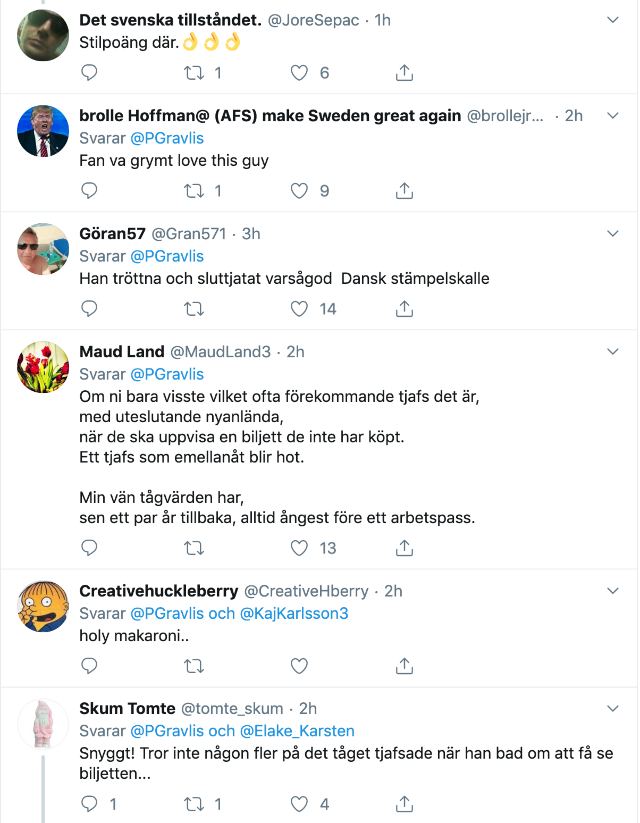Reply to Det svenska tillståndet's tweet
This screenshot has width=640, height=823.
point(89,73)
